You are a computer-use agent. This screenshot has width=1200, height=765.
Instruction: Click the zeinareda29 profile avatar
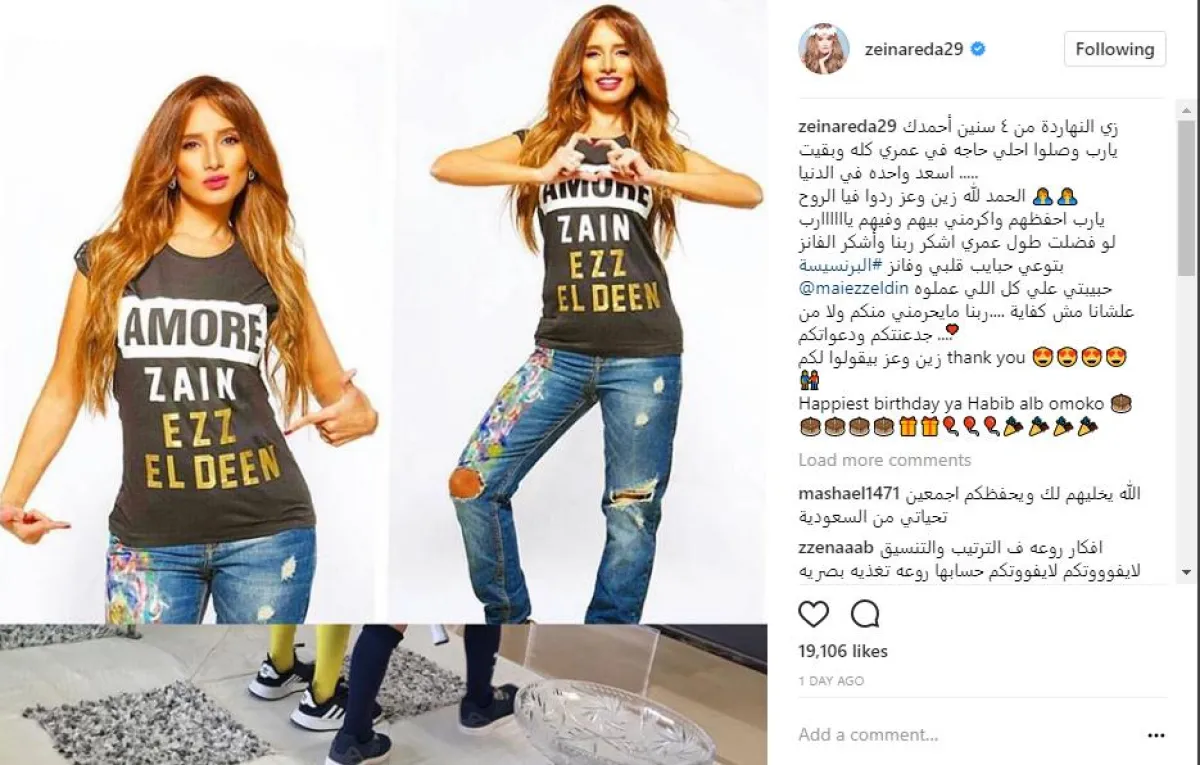pos(824,49)
